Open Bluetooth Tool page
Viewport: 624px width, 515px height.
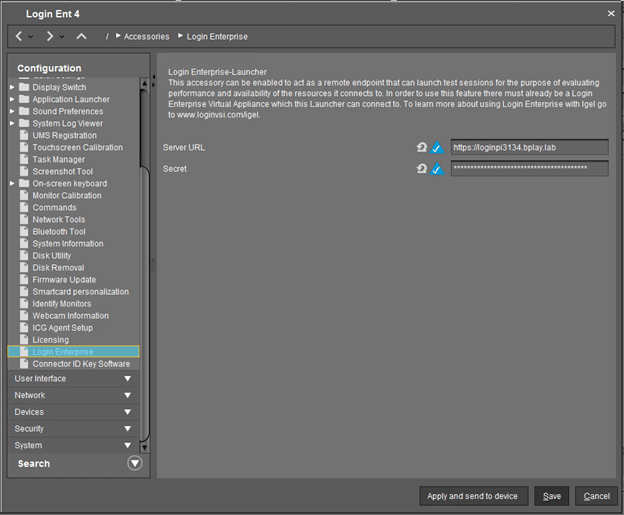coord(59,232)
